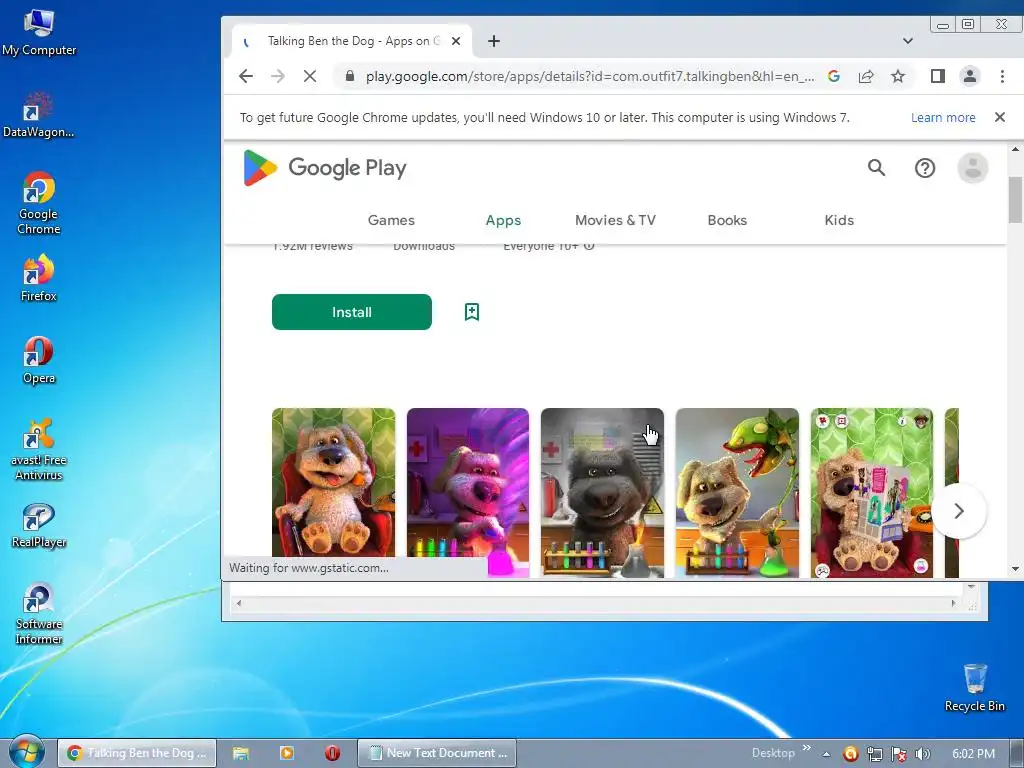
Task: Click the scroll down arrow of the page
Action: (1015, 569)
